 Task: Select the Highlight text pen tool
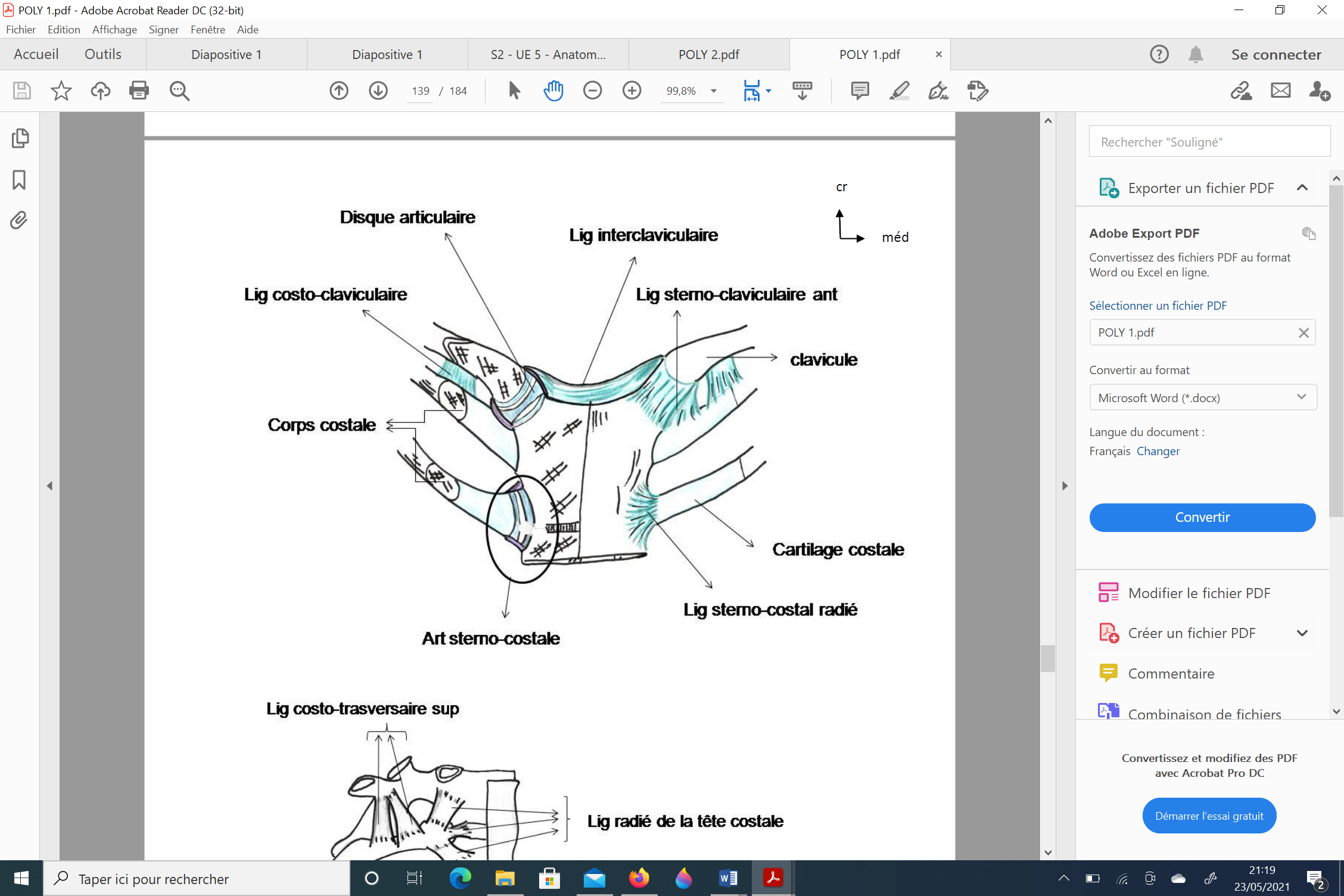pyautogui.click(x=899, y=91)
